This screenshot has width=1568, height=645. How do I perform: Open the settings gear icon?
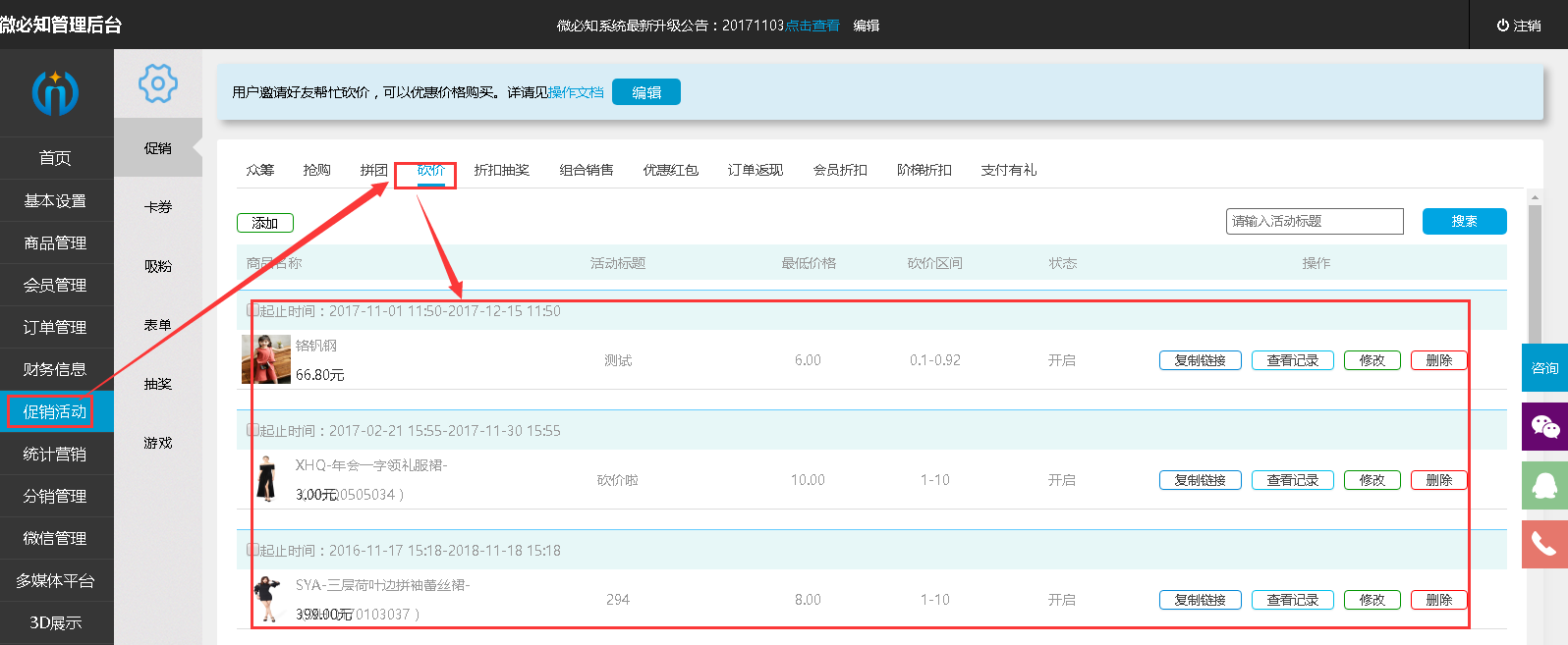pos(158,83)
